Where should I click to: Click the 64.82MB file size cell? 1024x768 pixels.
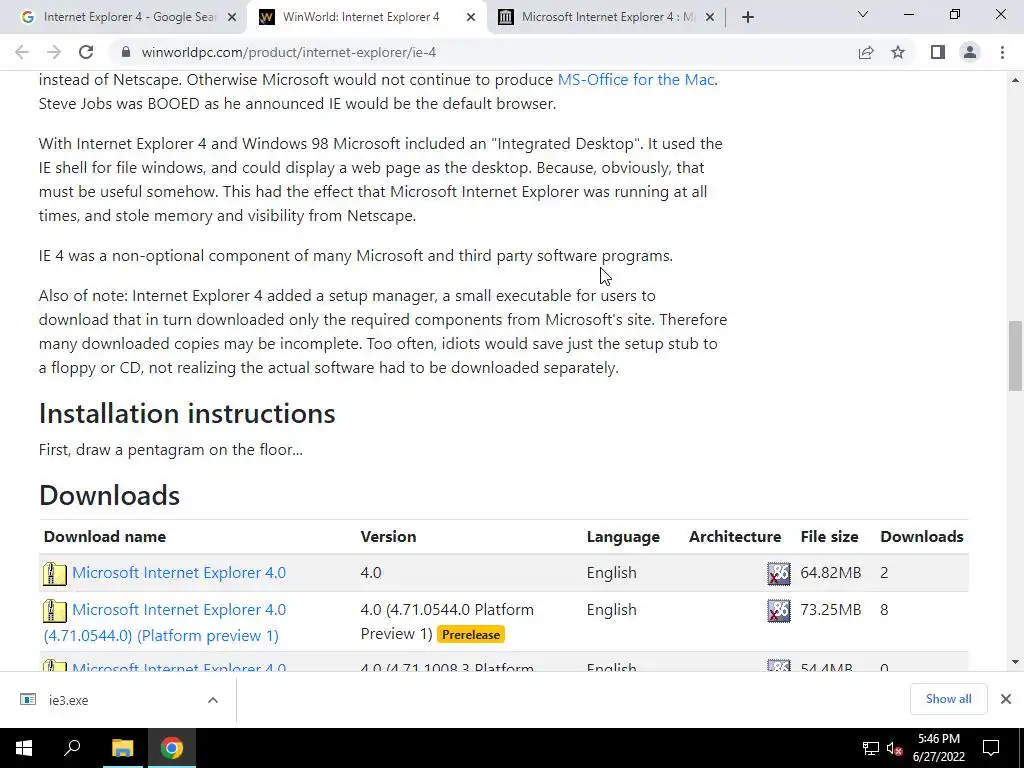click(x=831, y=573)
